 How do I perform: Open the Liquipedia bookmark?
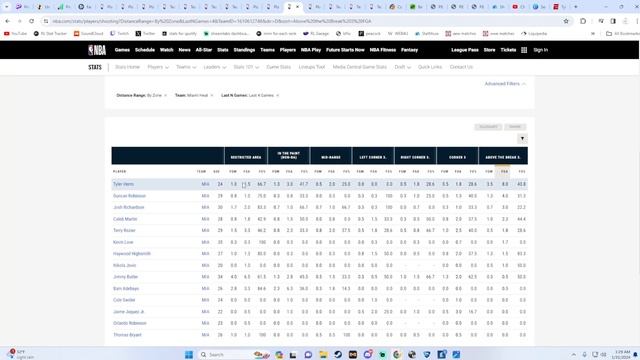coord(534,33)
